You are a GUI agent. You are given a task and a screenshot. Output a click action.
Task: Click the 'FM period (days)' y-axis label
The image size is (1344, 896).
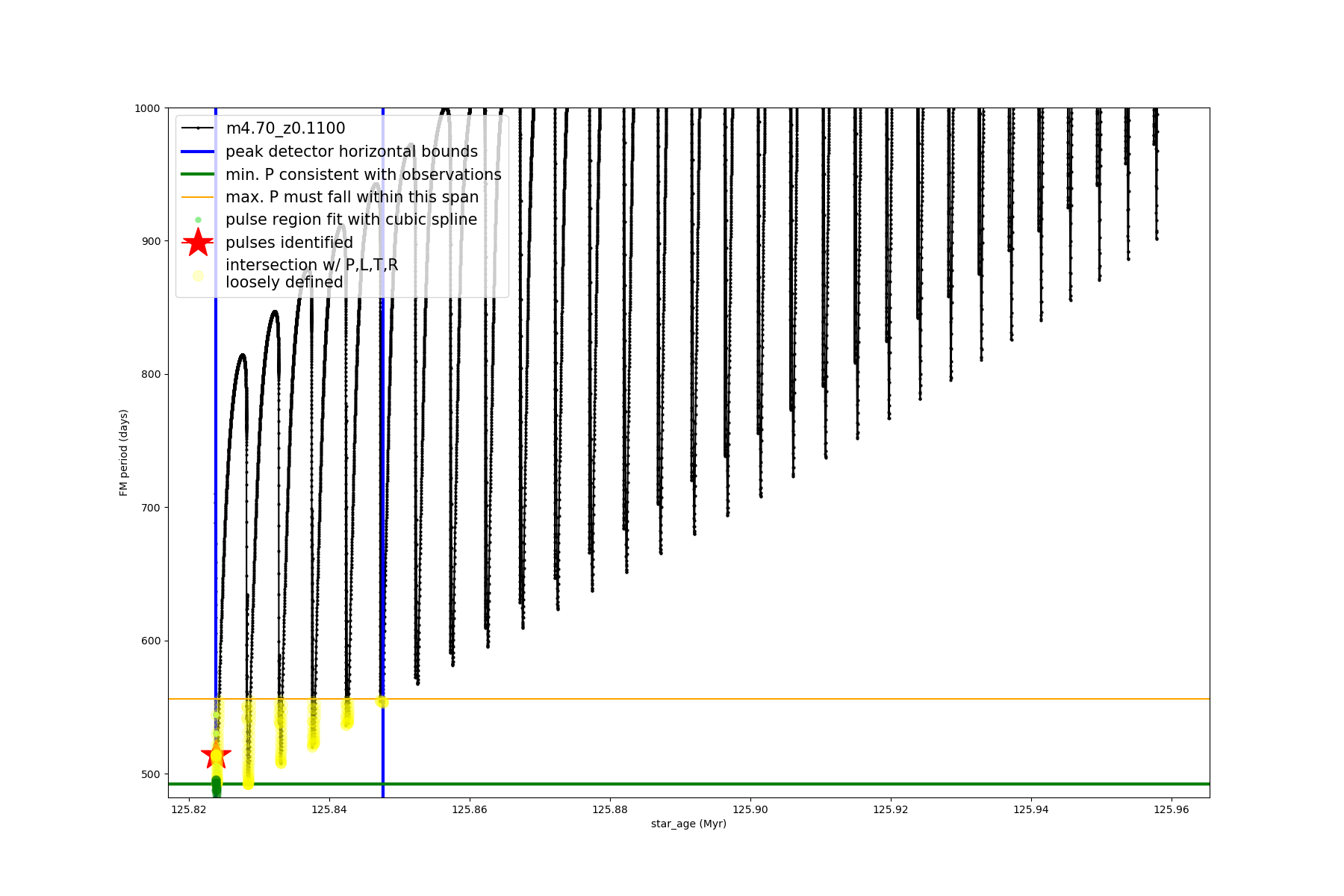coord(124,452)
